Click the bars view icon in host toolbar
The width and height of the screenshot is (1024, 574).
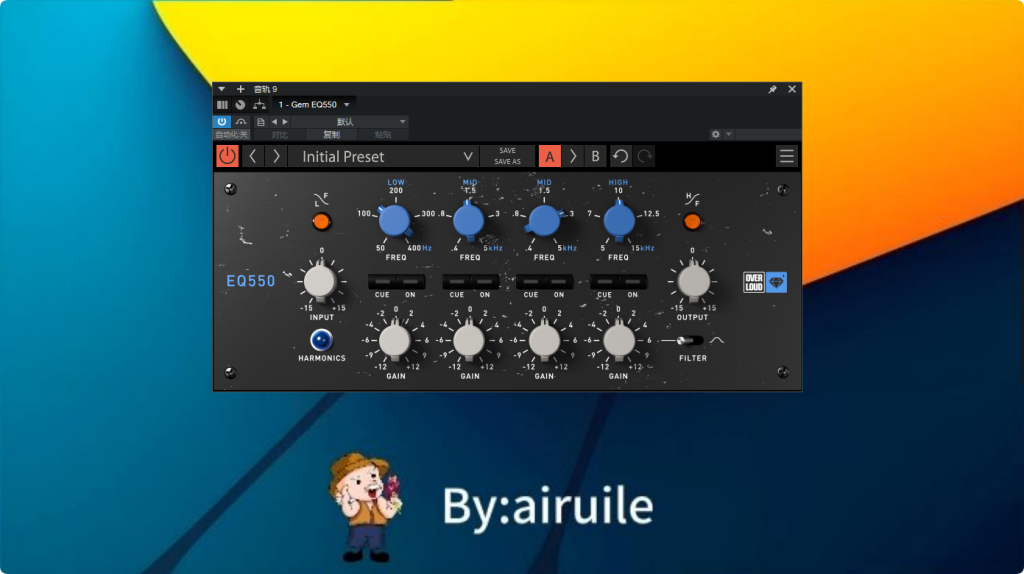[222, 104]
